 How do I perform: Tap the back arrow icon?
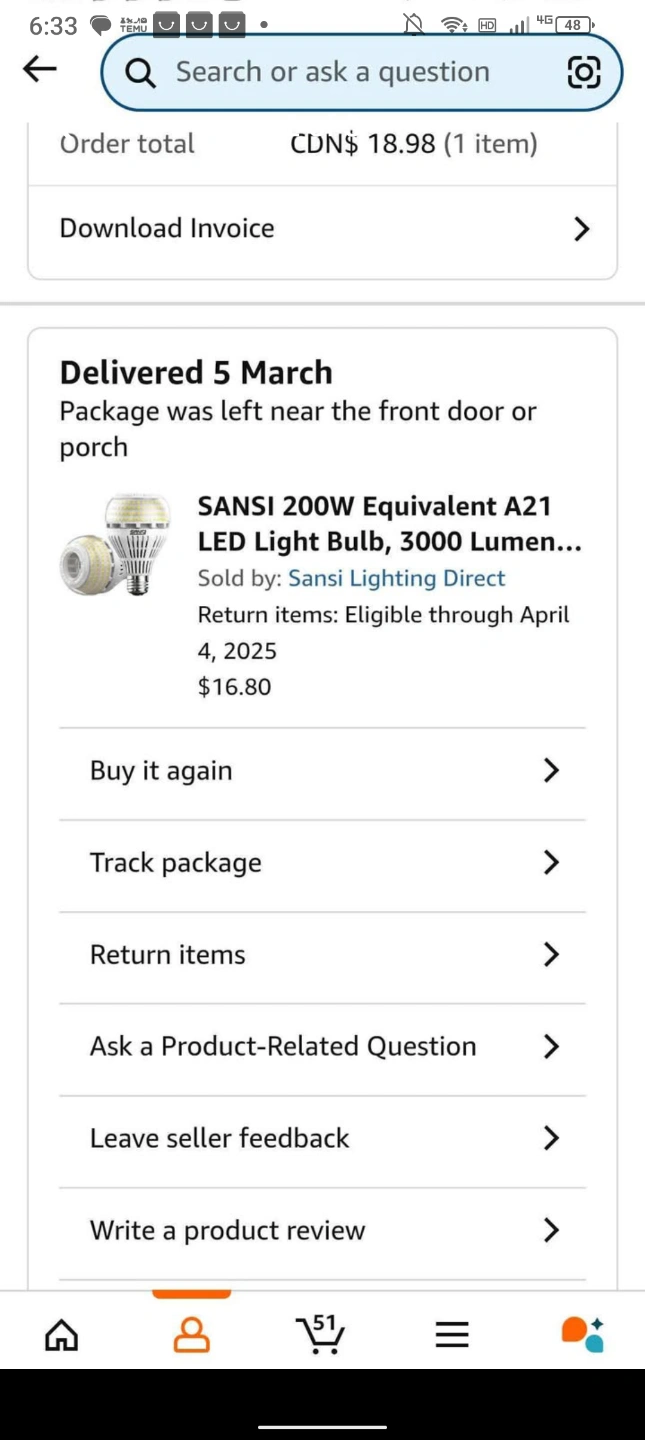[x=40, y=69]
